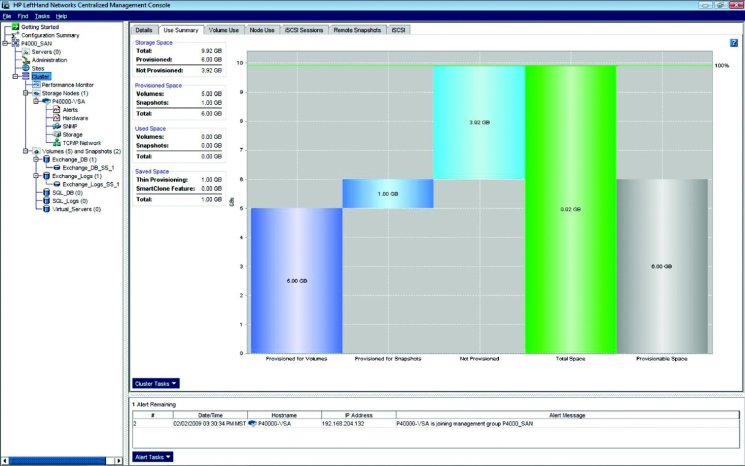Select the Exchange_Logs volume icon
This screenshot has height=466, width=745.
pyautogui.click(x=47, y=176)
